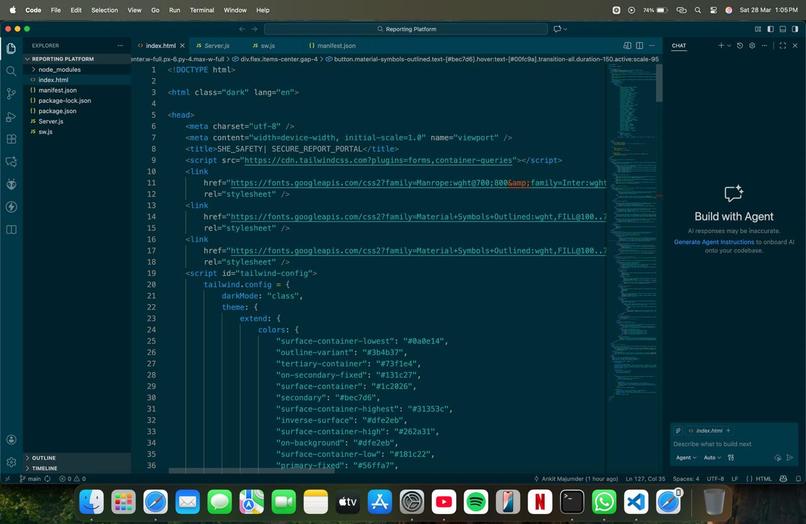
Task: Open new chat dropdown arrow
Action: click(x=729, y=46)
